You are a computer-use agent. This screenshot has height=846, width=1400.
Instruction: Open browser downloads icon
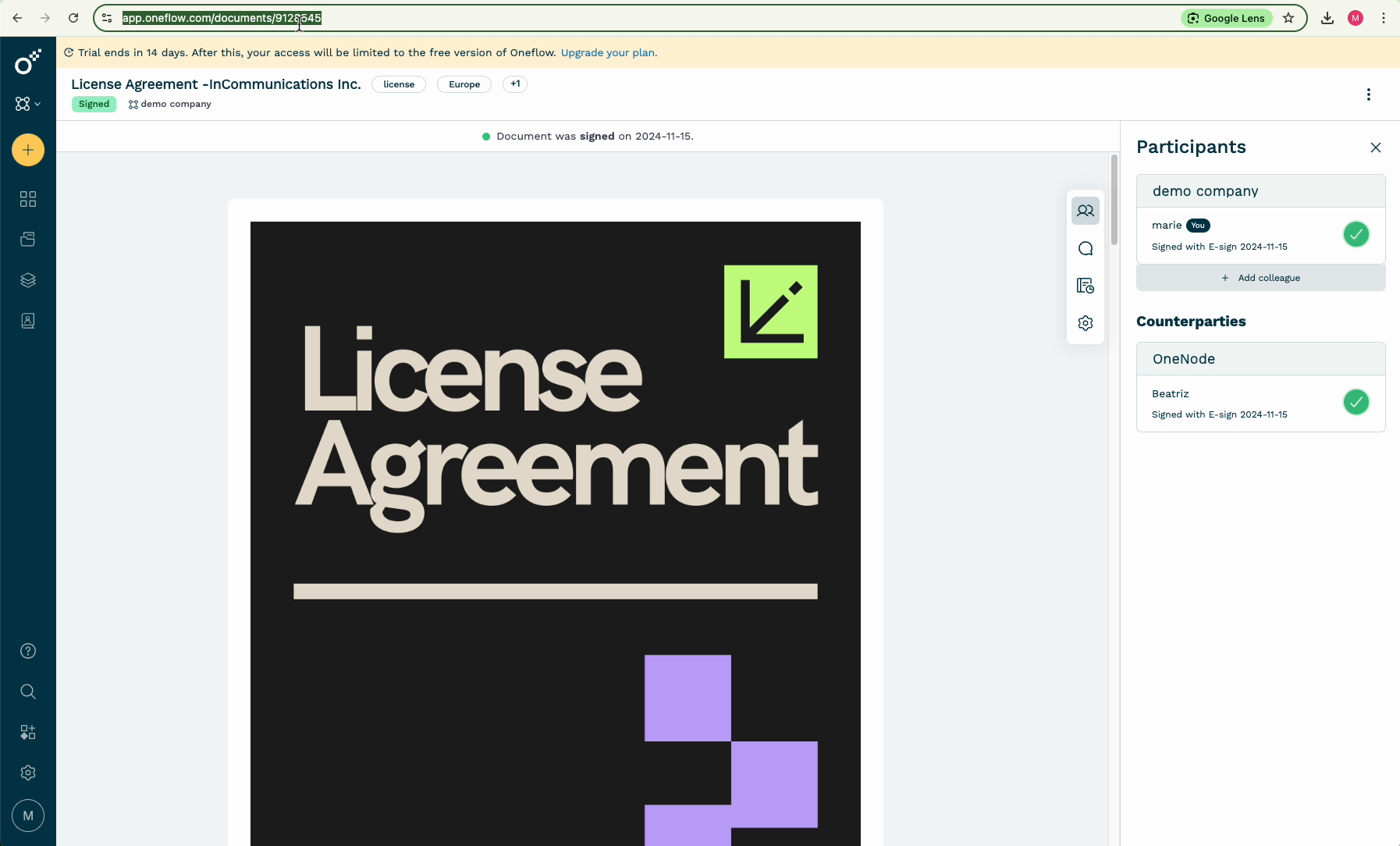pyautogui.click(x=1327, y=18)
